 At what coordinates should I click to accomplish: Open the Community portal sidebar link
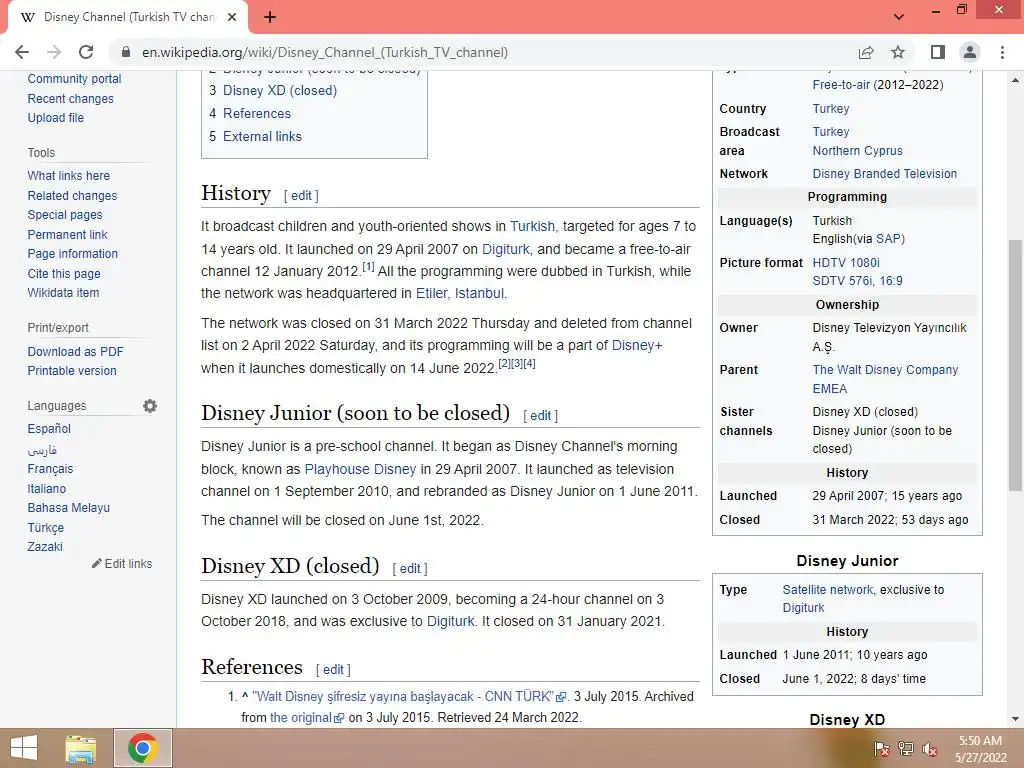[74, 79]
